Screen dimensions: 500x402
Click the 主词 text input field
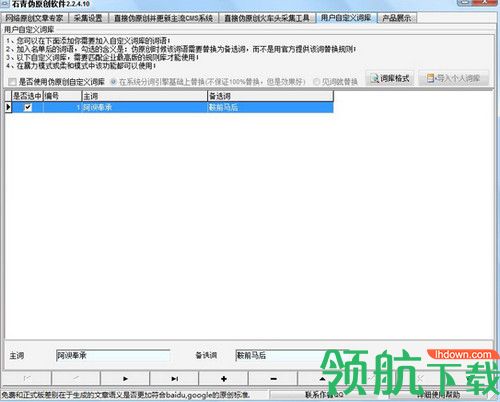click(x=113, y=355)
